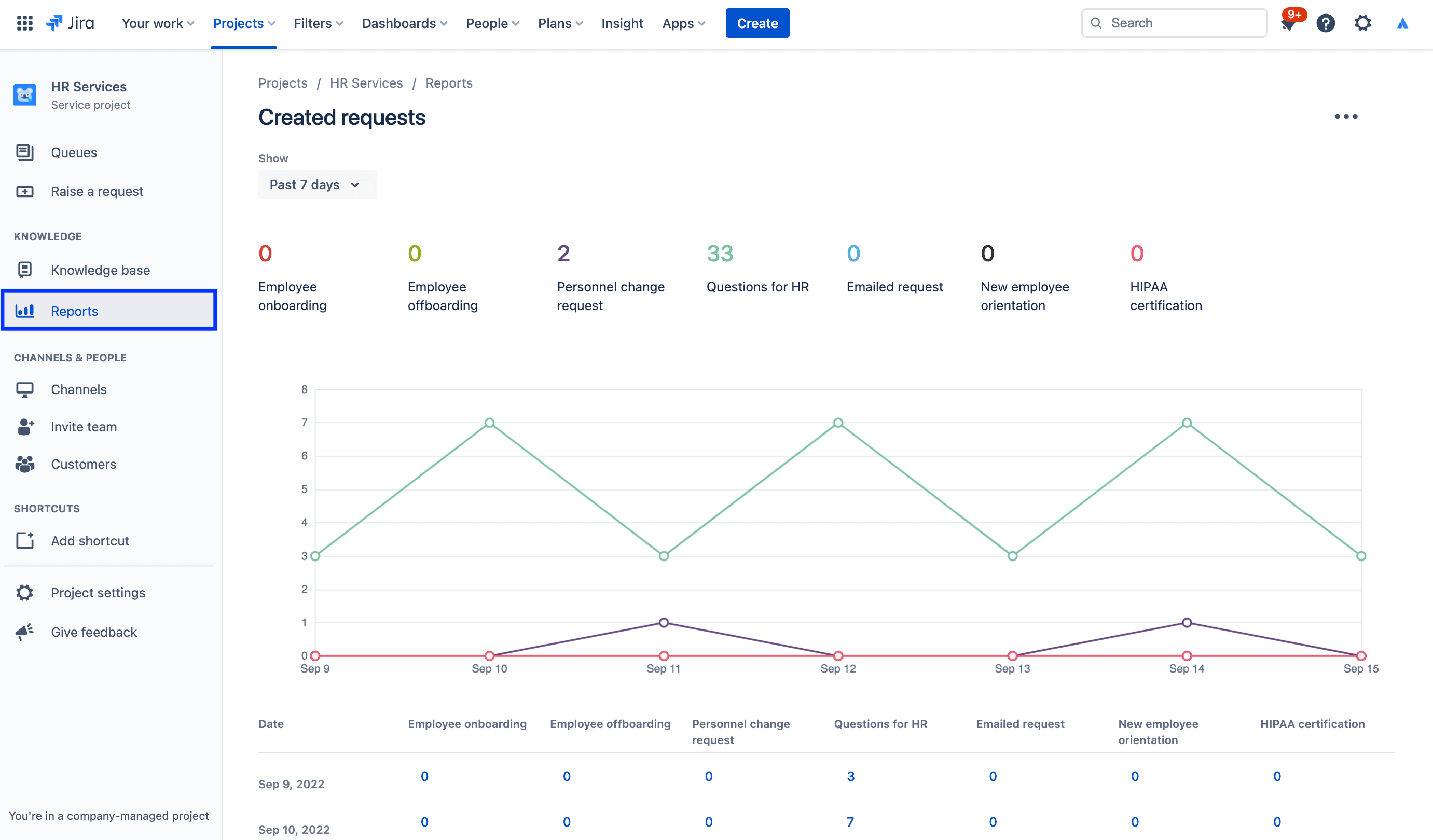Image resolution: width=1433 pixels, height=840 pixels.
Task: Click the Customers icon in sidebar
Action: (x=25, y=463)
